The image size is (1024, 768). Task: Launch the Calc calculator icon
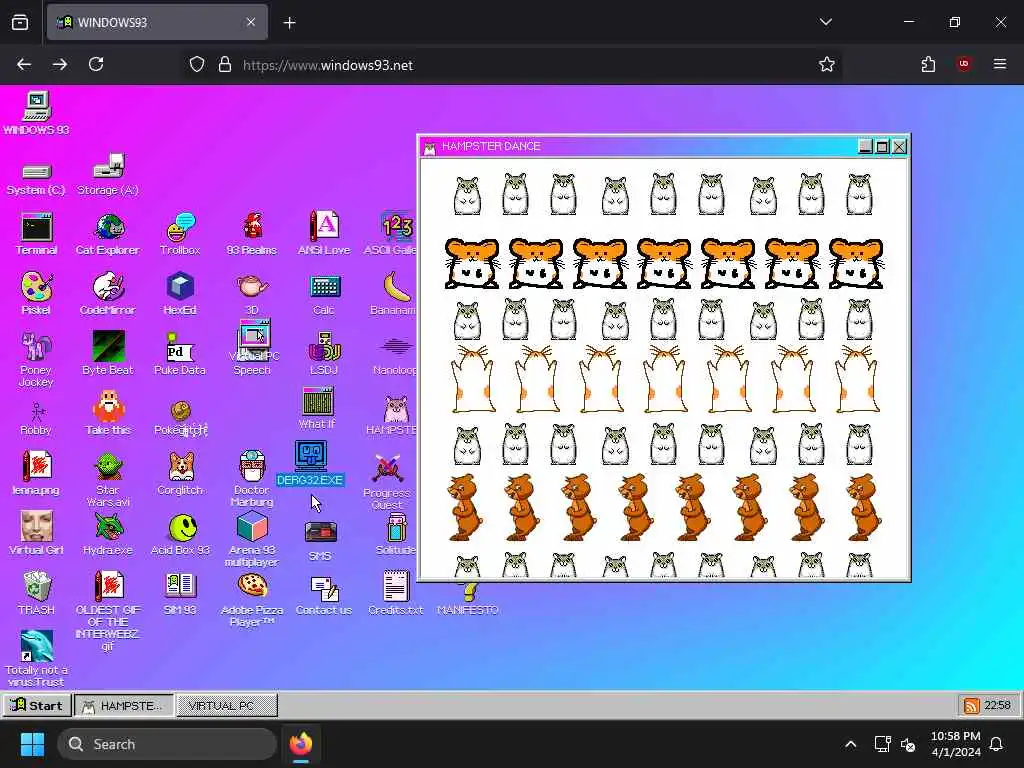click(x=324, y=294)
